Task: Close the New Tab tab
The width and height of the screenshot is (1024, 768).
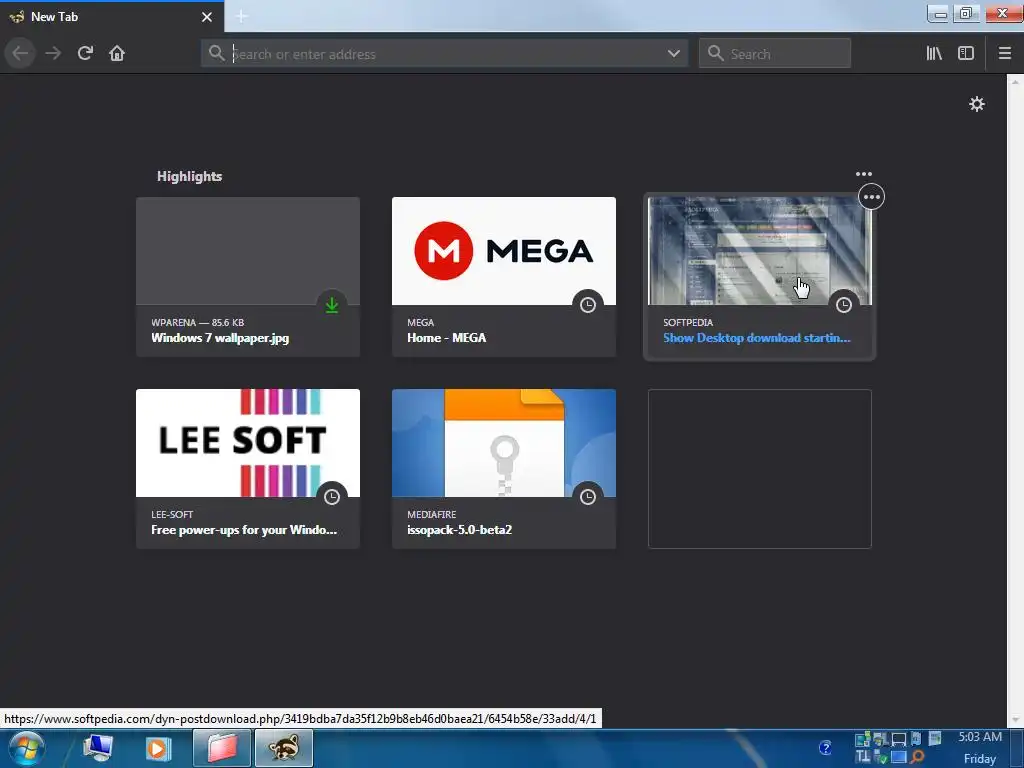Action: pyautogui.click(x=206, y=17)
